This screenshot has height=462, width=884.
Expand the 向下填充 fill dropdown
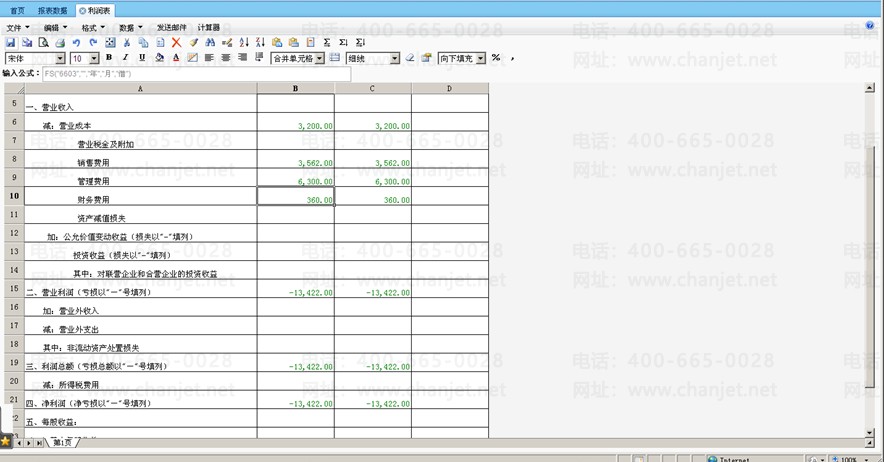pyautogui.click(x=482, y=59)
